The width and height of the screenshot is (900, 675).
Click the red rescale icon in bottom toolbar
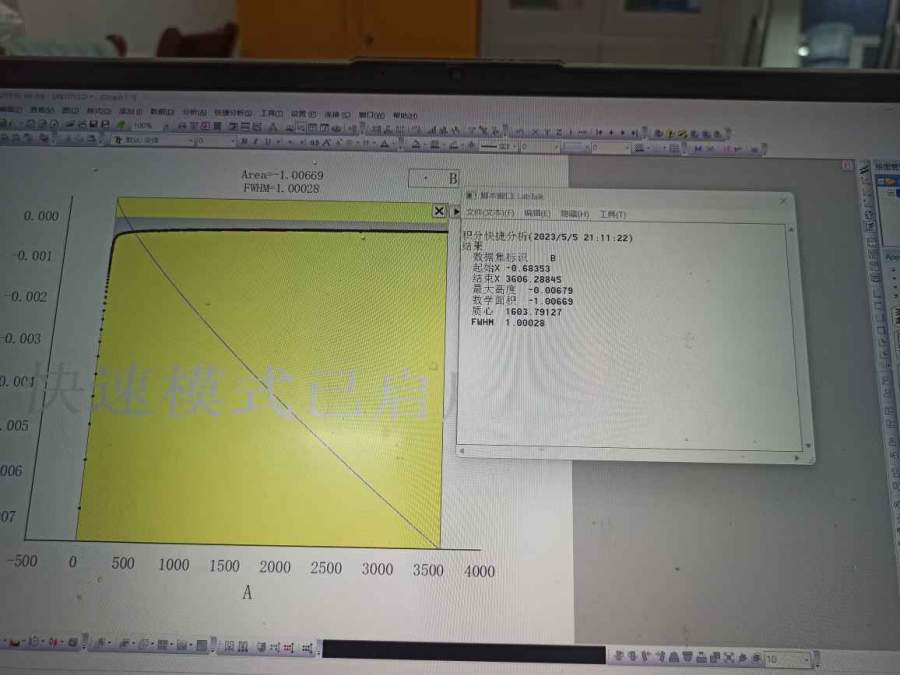point(288,648)
